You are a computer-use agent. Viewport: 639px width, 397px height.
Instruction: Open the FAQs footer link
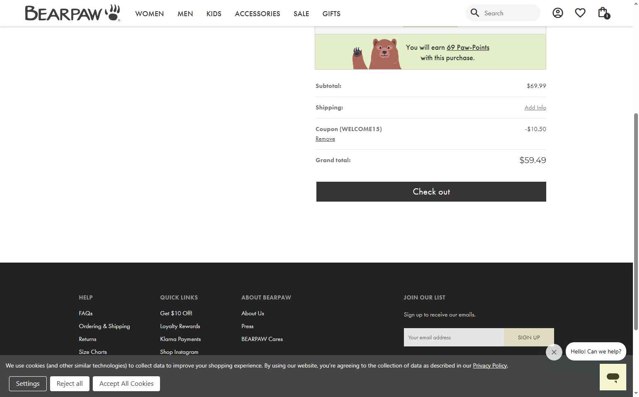coord(86,313)
